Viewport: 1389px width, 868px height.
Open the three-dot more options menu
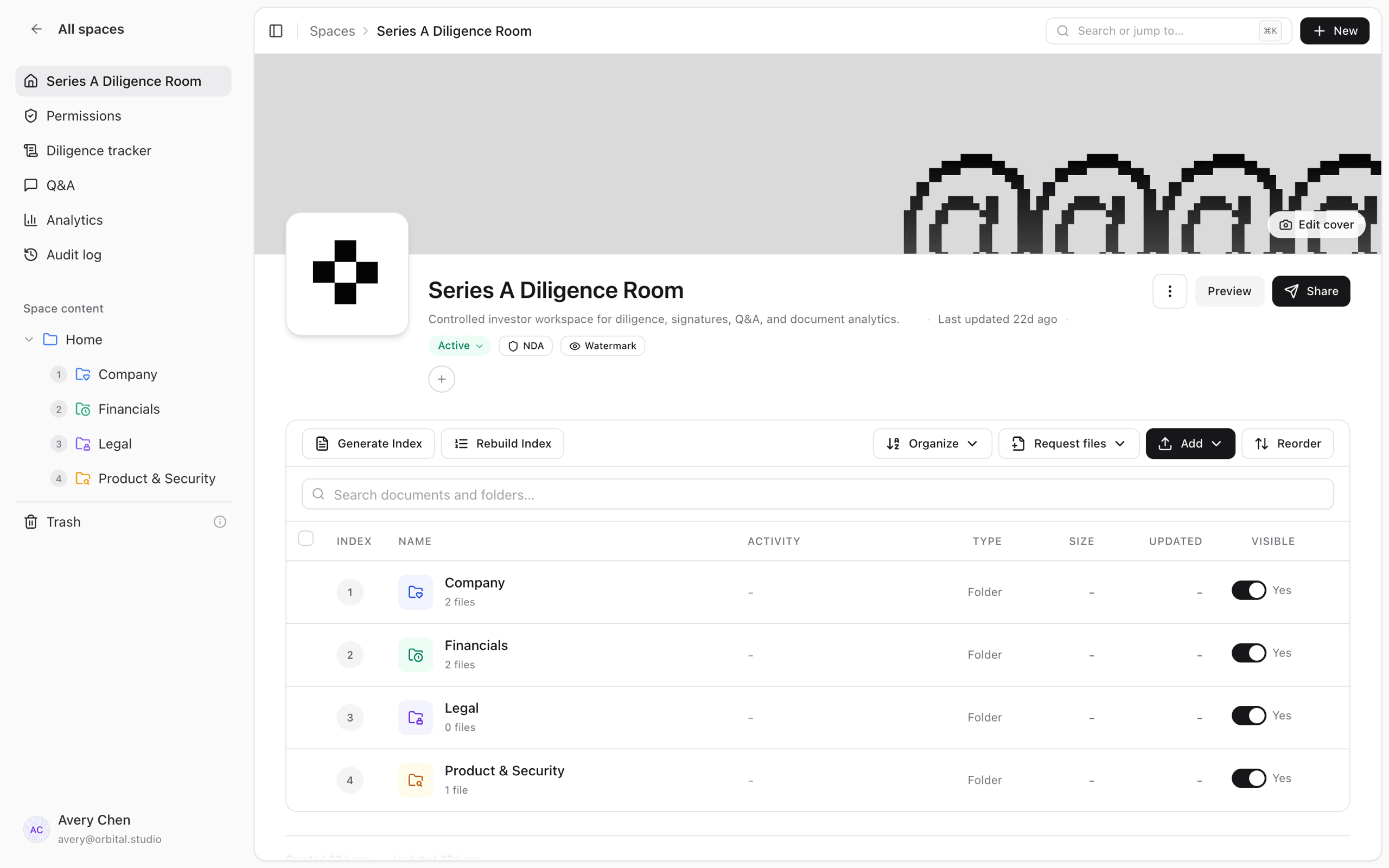pos(1170,292)
